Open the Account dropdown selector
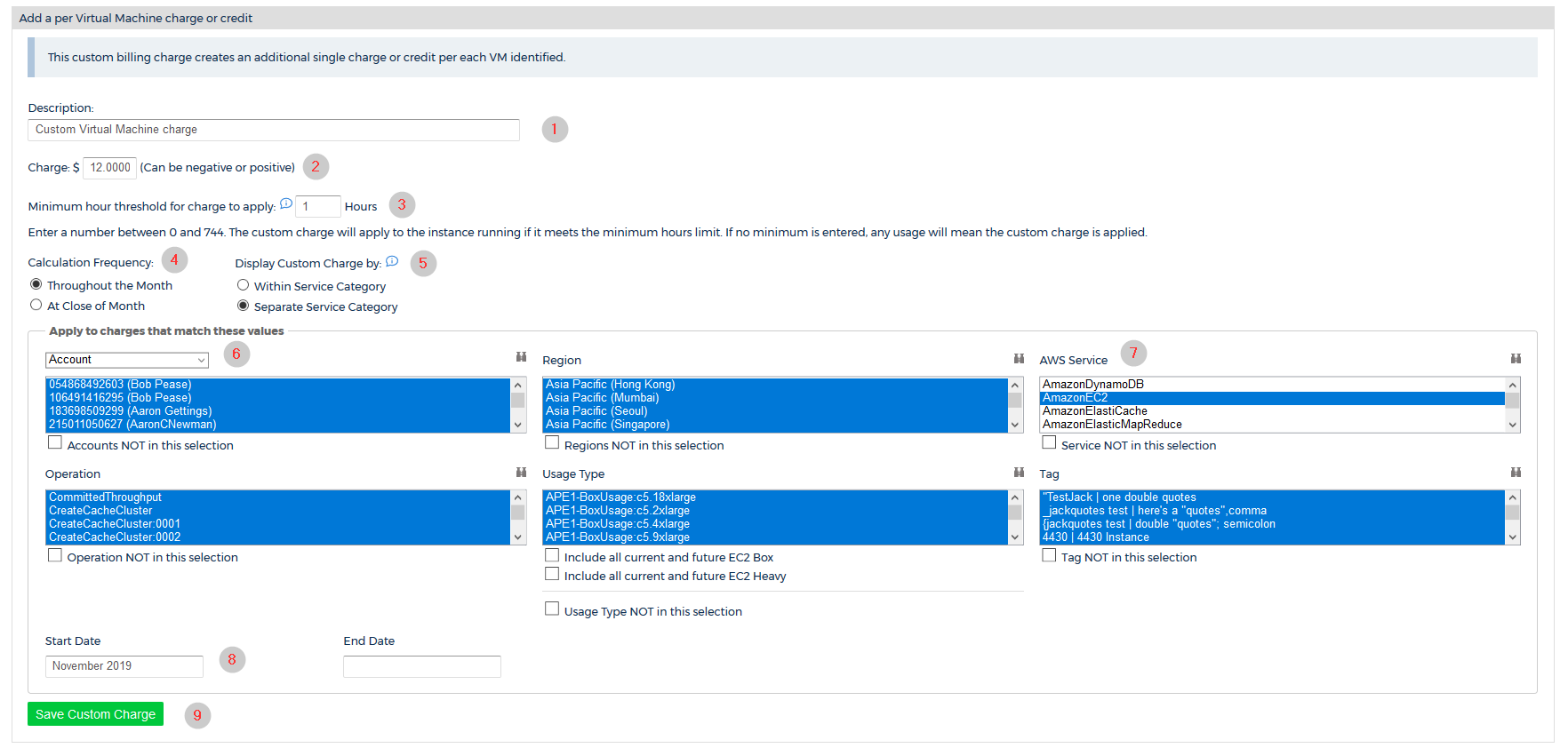The image size is (1568, 748). point(127,360)
